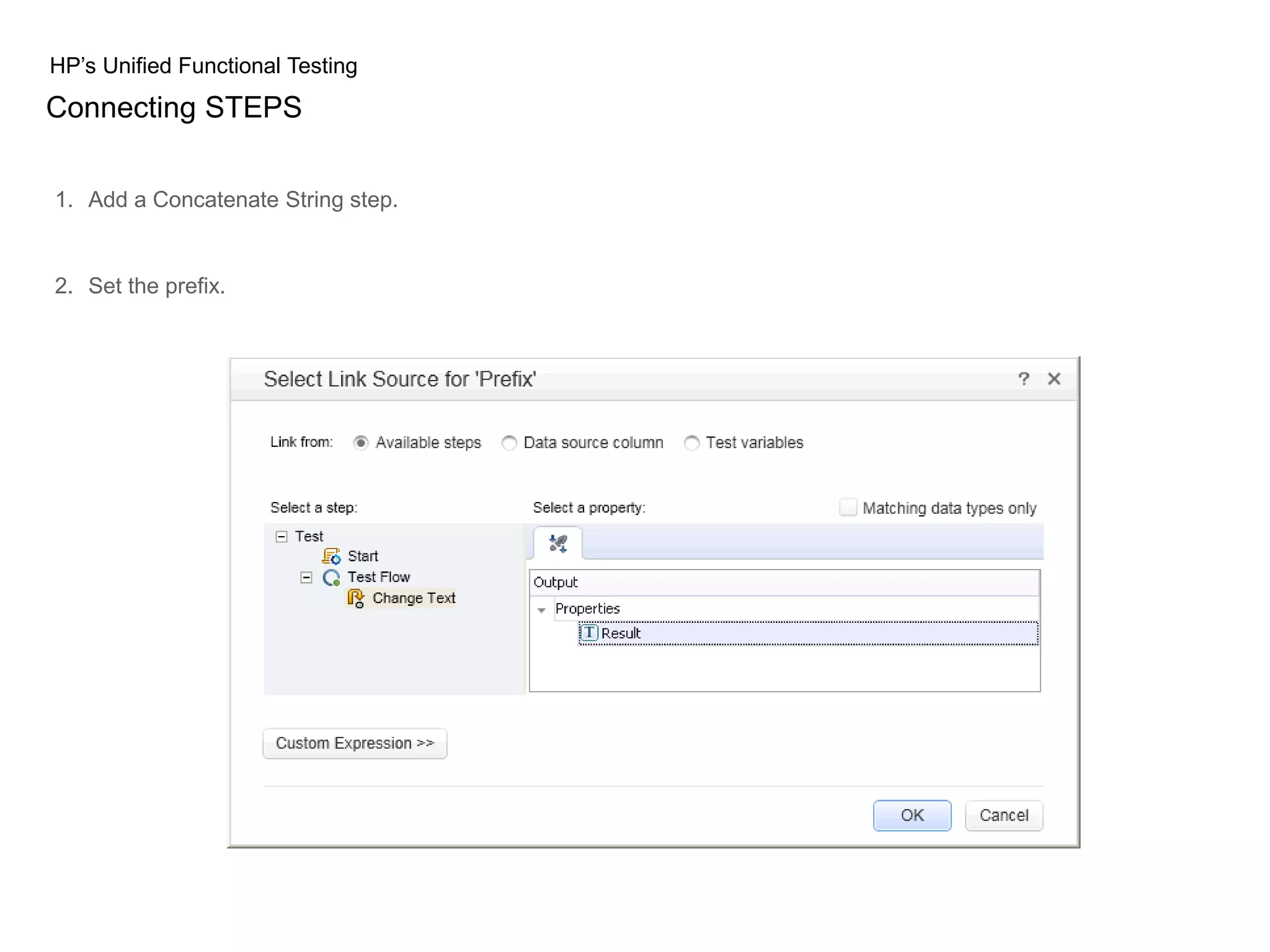Choose the Test variables radio button
The width and height of the screenshot is (1270, 952).
click(691, 443)
